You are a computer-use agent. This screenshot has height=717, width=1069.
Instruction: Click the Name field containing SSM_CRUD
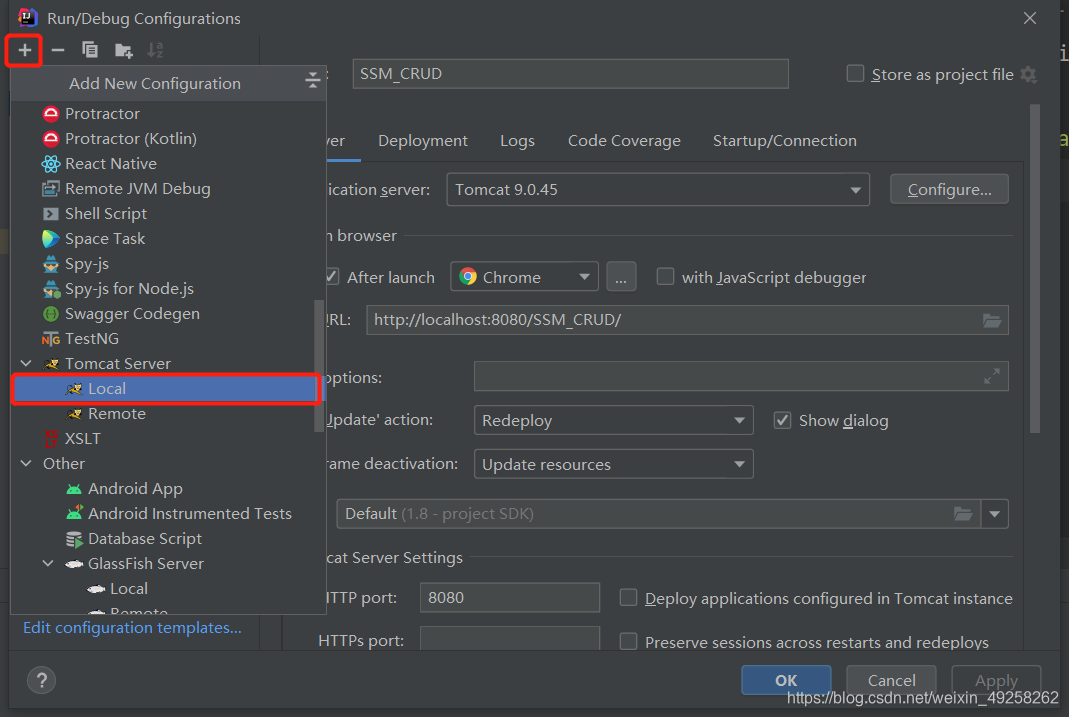pyautogui.click(x=570, y=74)
